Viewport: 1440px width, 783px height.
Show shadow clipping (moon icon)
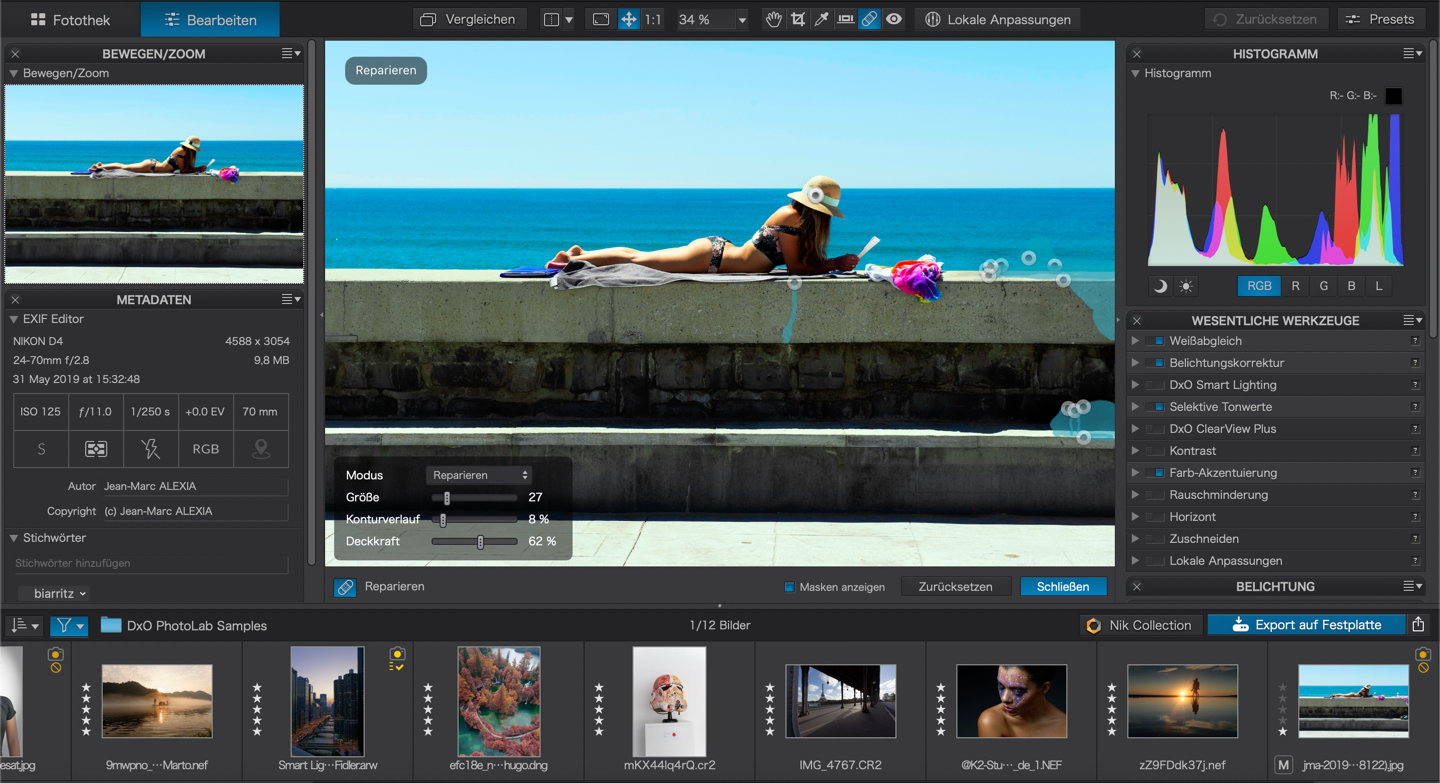[1160, 286]
